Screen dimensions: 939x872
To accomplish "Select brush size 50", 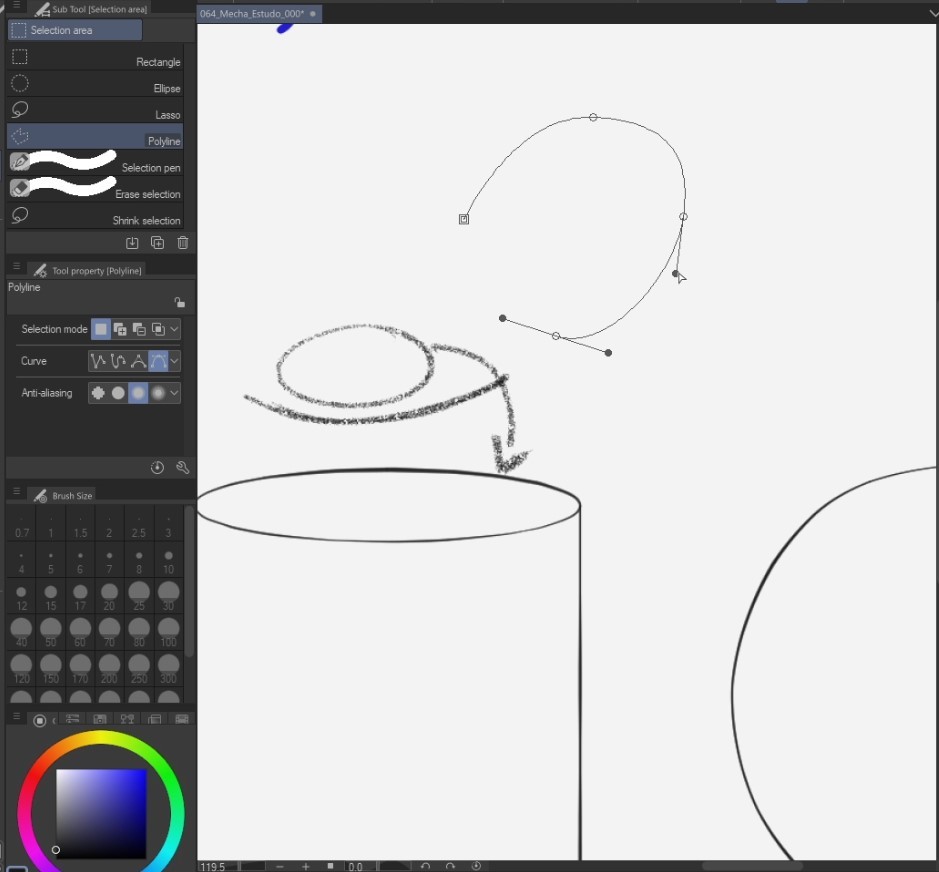I will pos(51,635).
